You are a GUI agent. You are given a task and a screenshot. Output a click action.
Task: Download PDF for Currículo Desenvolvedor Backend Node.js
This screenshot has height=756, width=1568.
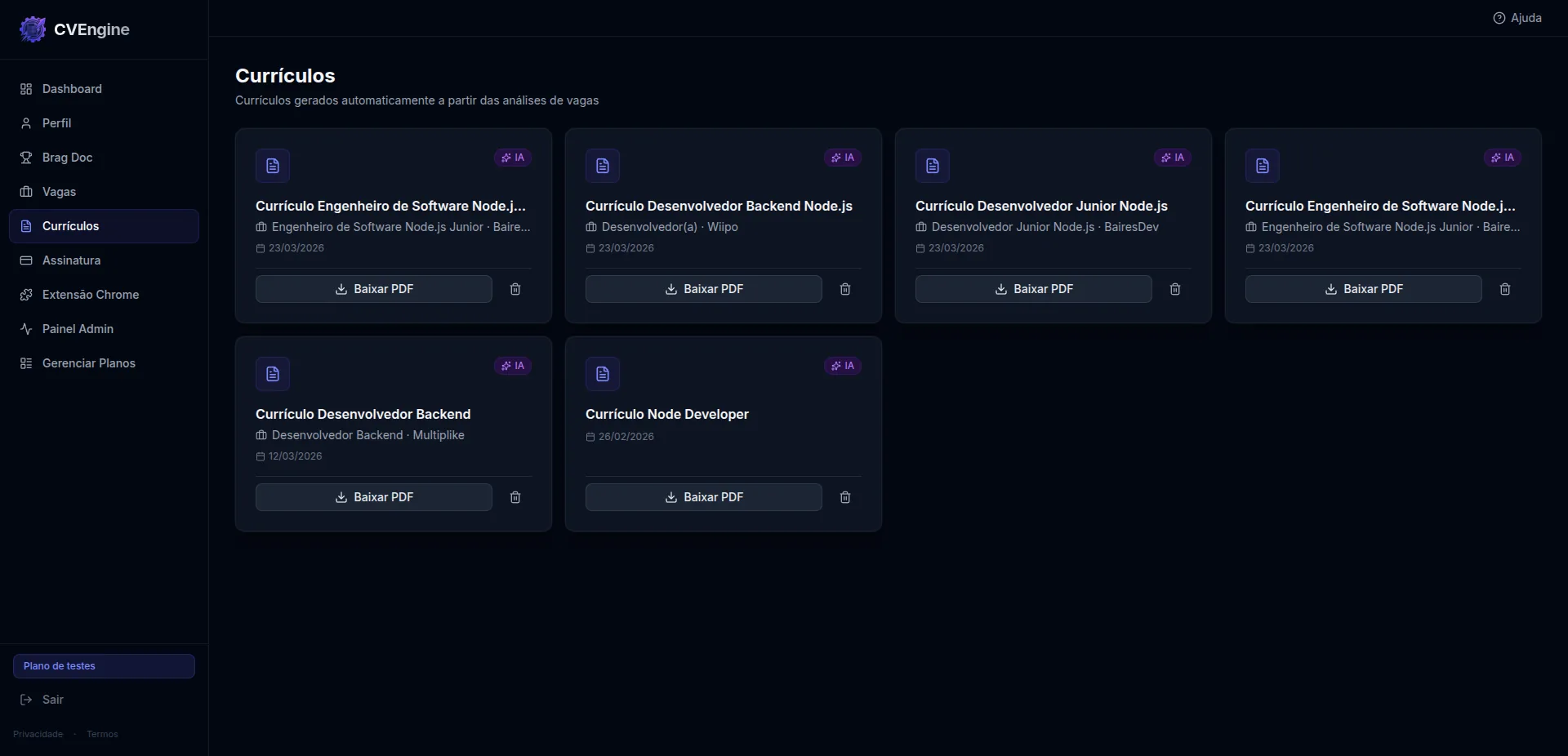pos(703,289)
